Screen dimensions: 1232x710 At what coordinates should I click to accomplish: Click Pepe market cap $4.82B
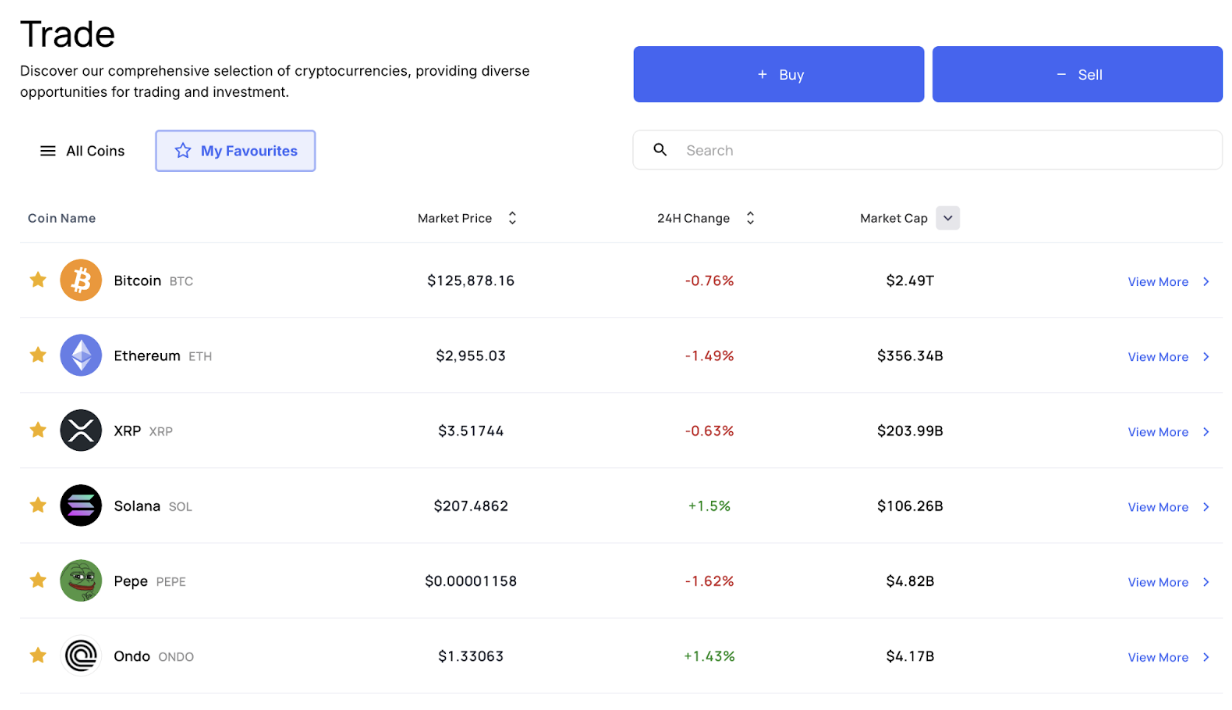(910, 581)
